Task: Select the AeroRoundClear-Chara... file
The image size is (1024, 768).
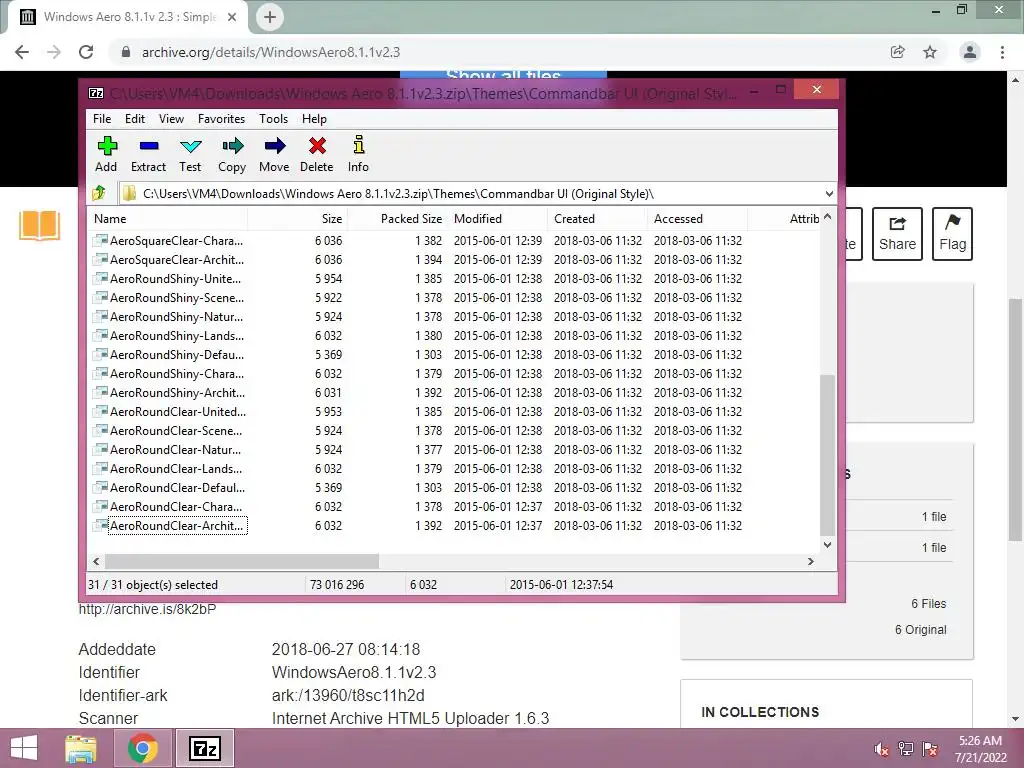Action: coord(176,505)
